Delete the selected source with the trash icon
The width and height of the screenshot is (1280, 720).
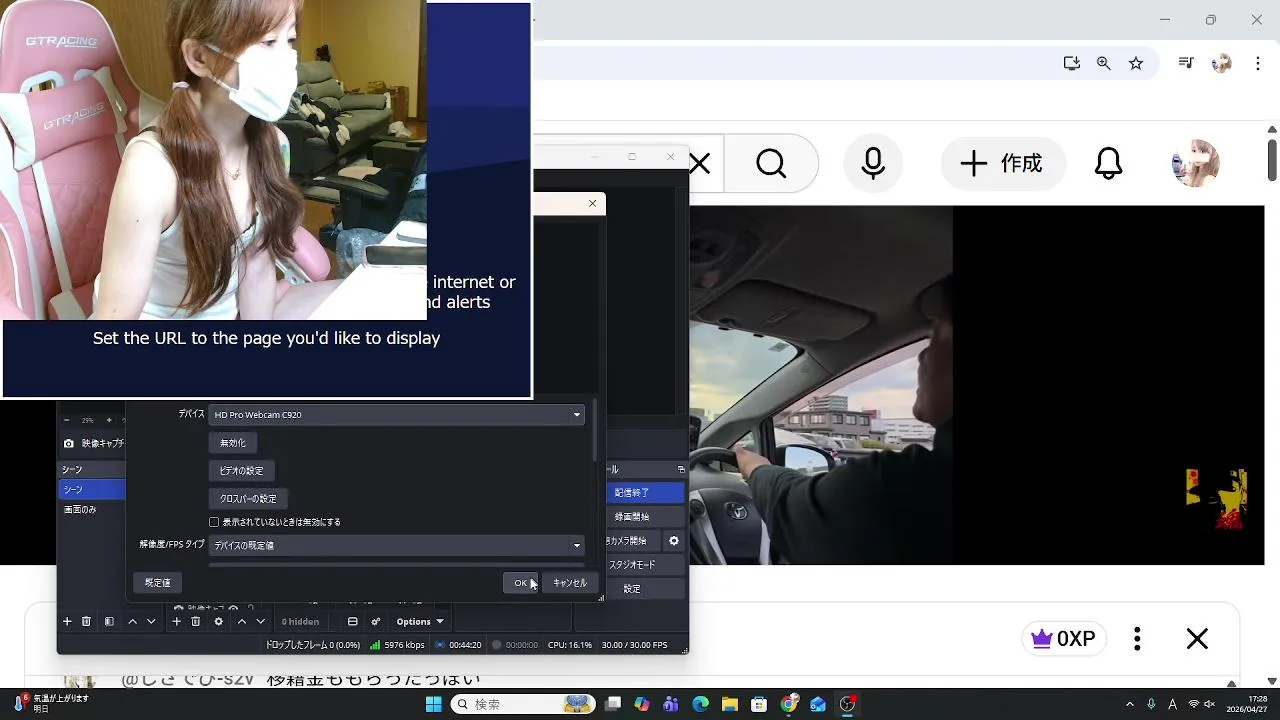(196, 621)
